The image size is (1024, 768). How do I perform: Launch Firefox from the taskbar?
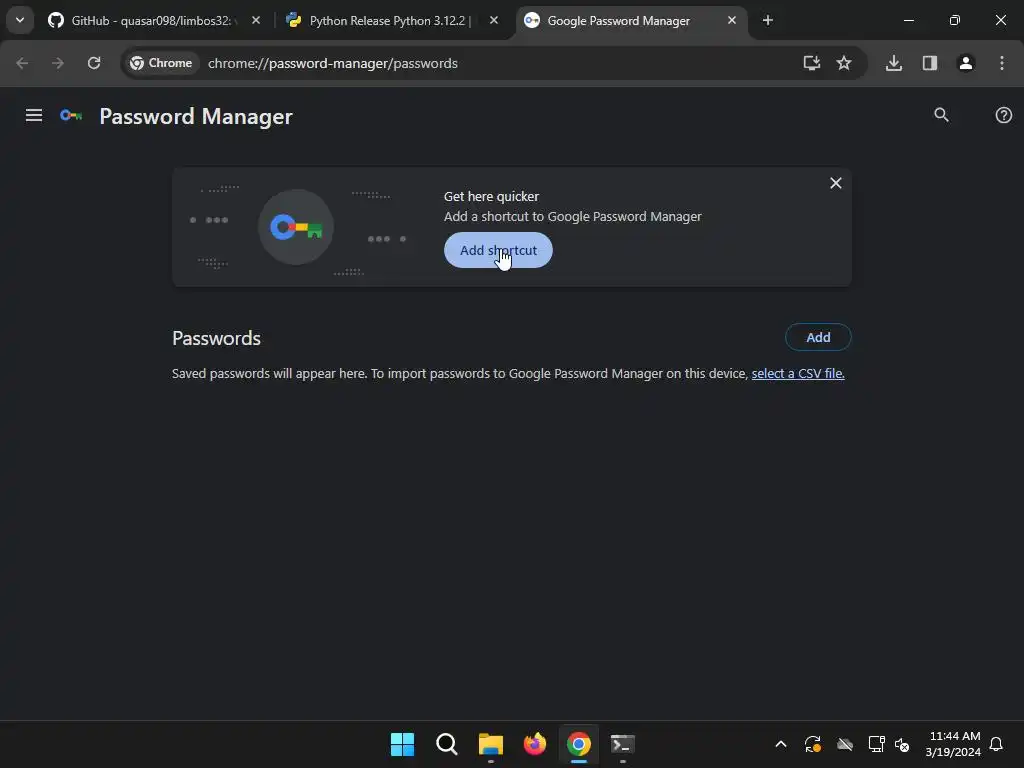coord(535,744)
